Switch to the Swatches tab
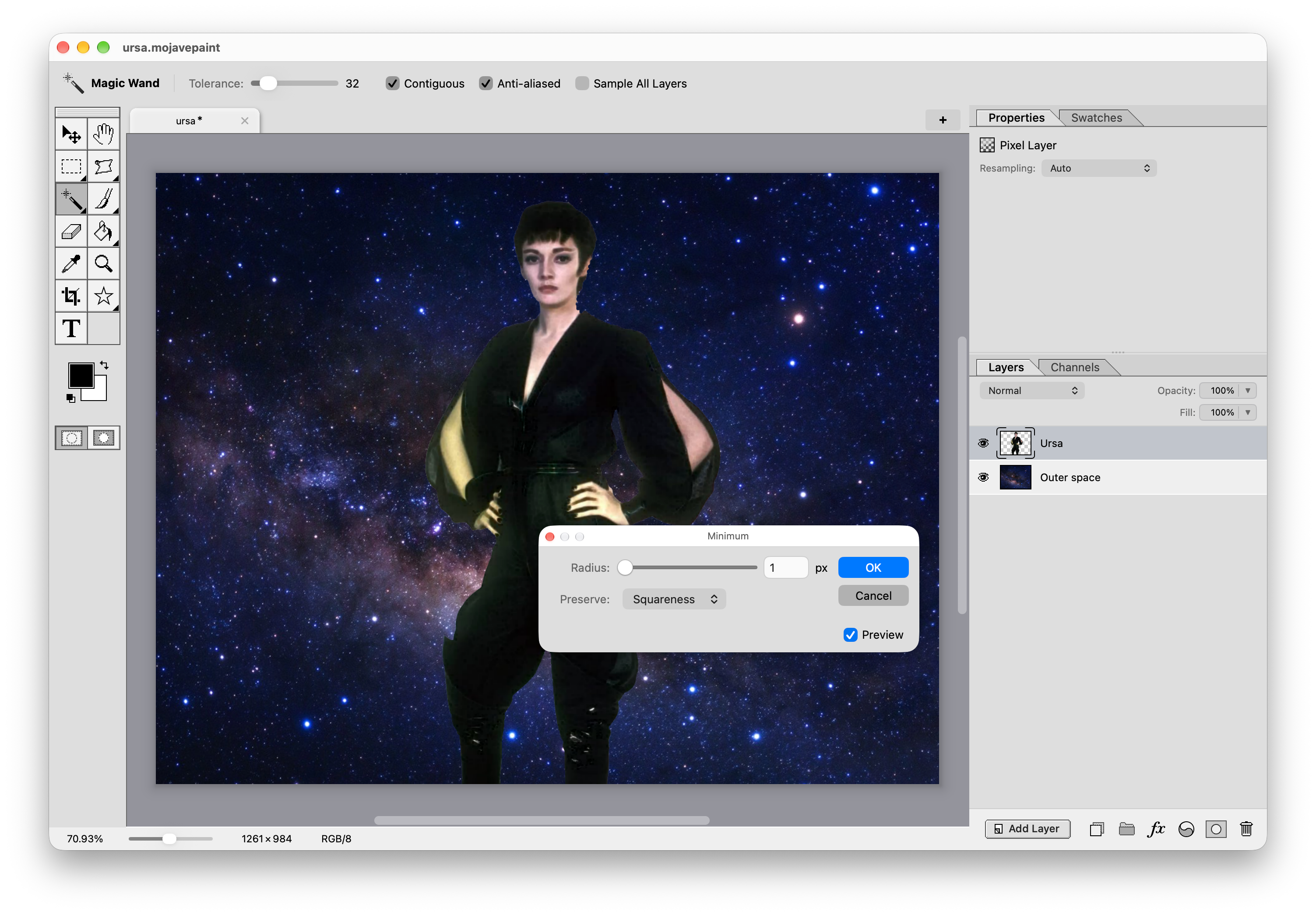This screenshot has width=1316, height=915. point(1097,117)
